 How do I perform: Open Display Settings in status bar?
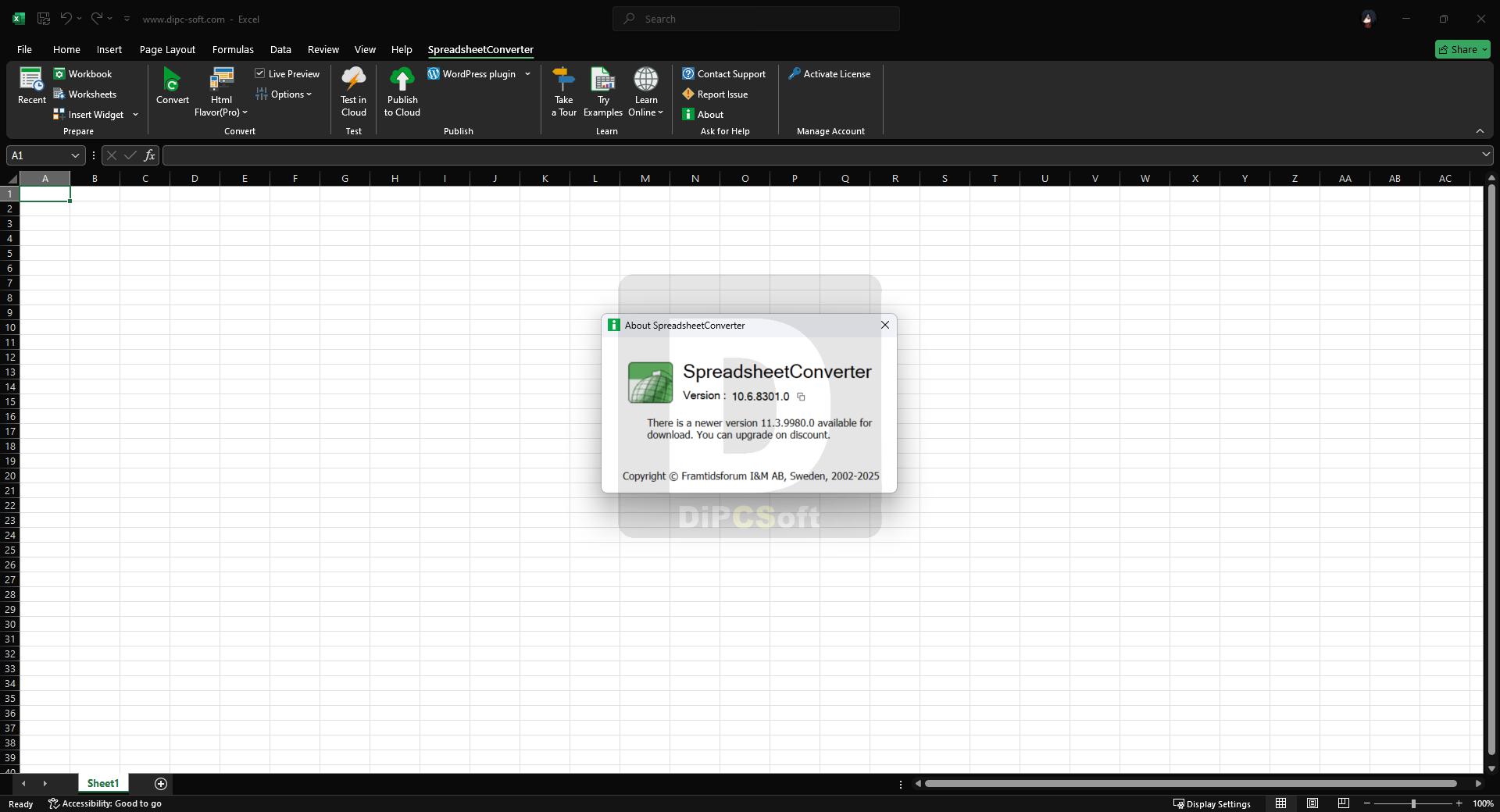(x=1212, y=803)
